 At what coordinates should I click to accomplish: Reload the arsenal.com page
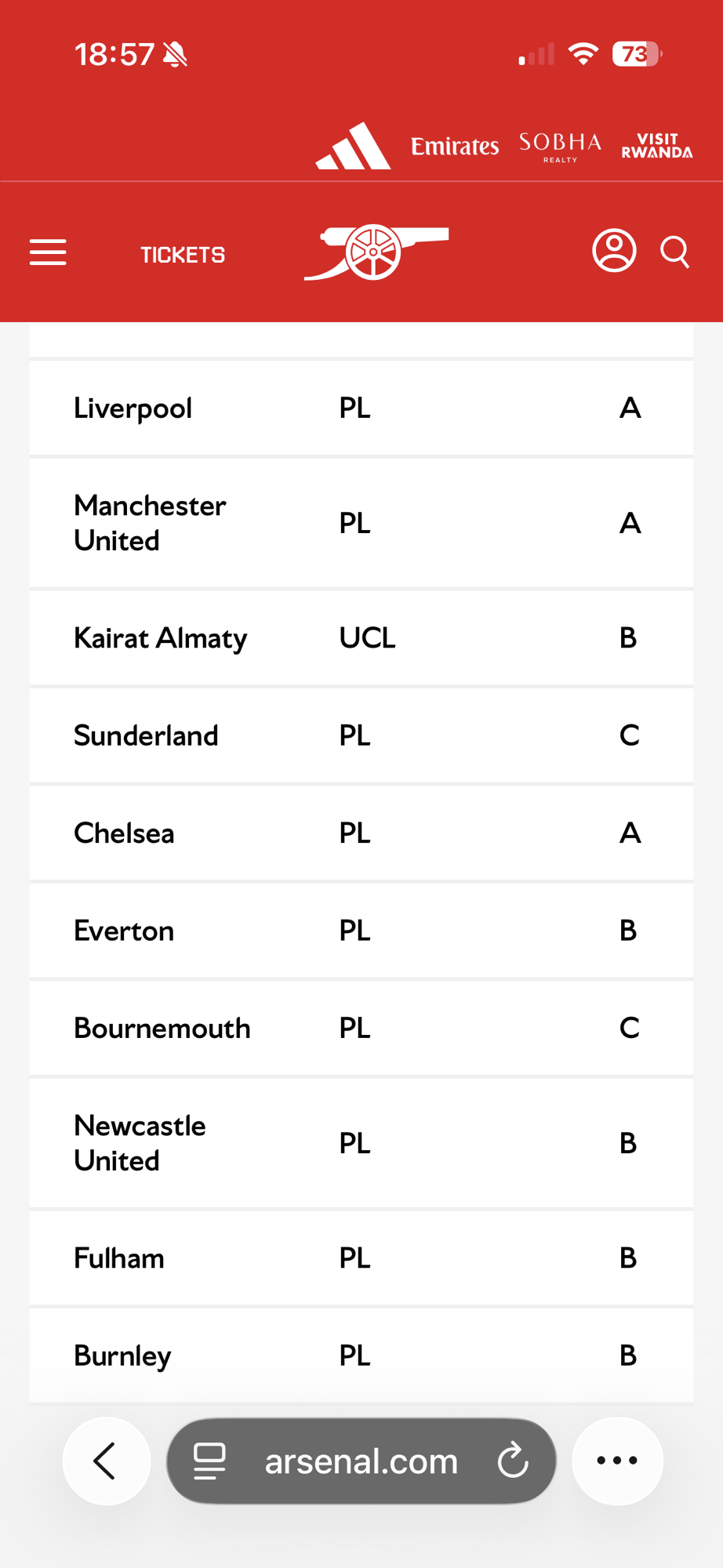click(x=513, y=1461)
